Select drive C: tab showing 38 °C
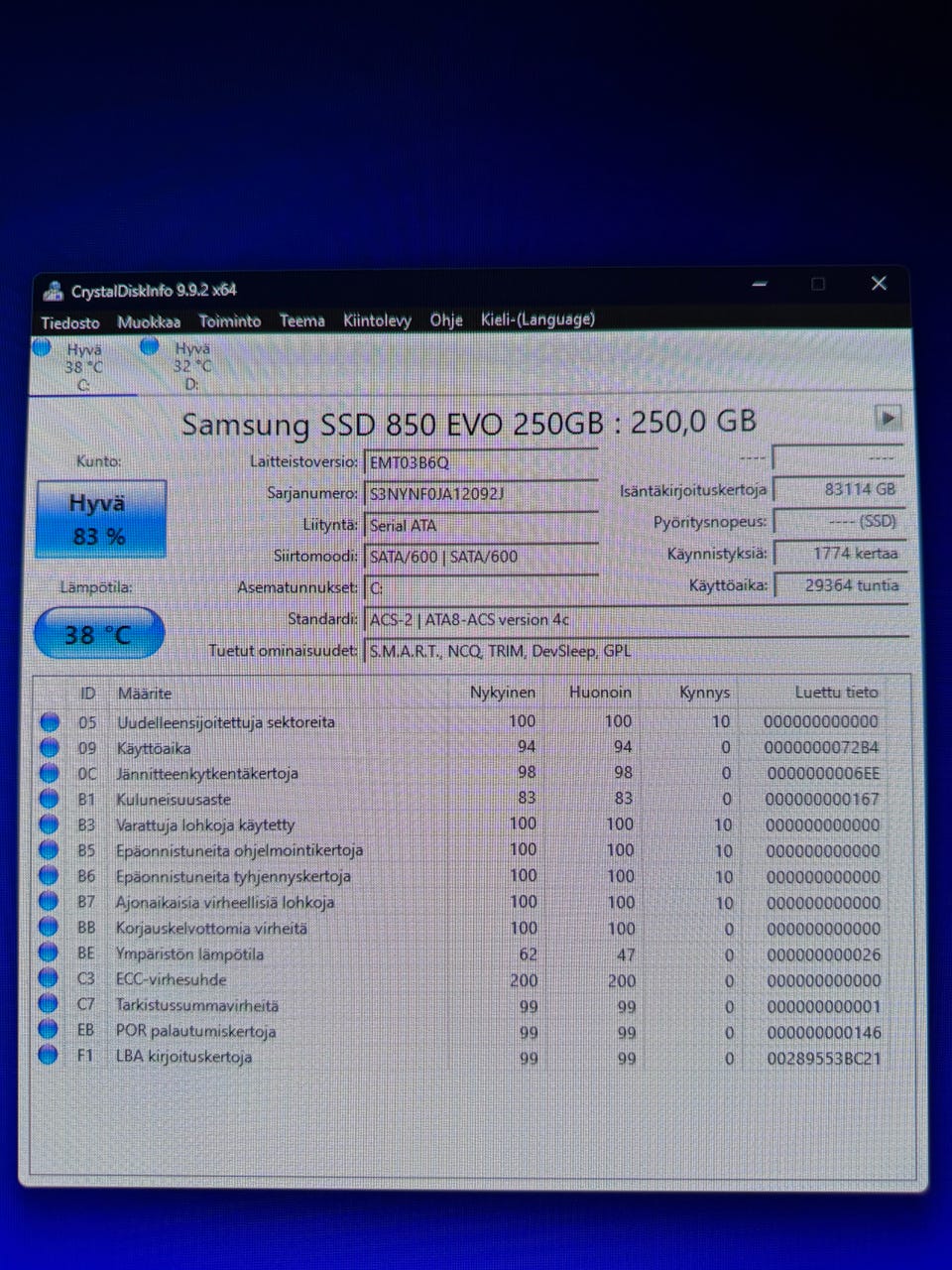952x1270 pixels. 83,366
